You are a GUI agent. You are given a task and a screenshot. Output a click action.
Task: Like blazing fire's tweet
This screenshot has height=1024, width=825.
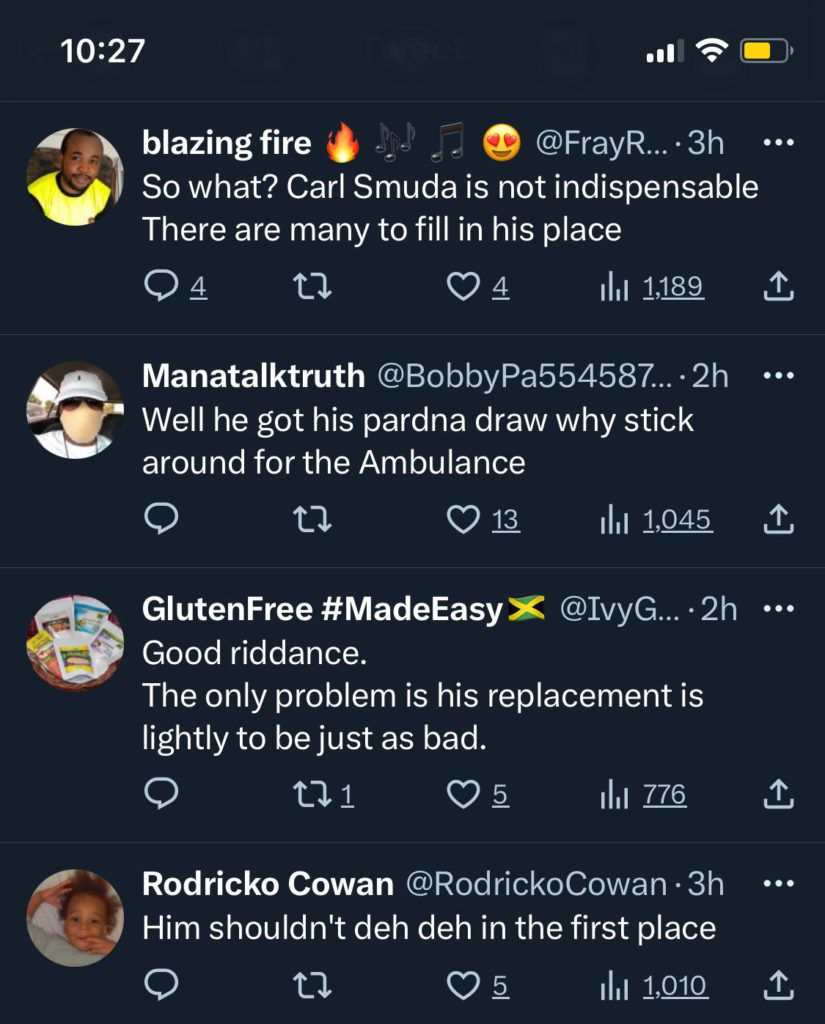(463, 286)
